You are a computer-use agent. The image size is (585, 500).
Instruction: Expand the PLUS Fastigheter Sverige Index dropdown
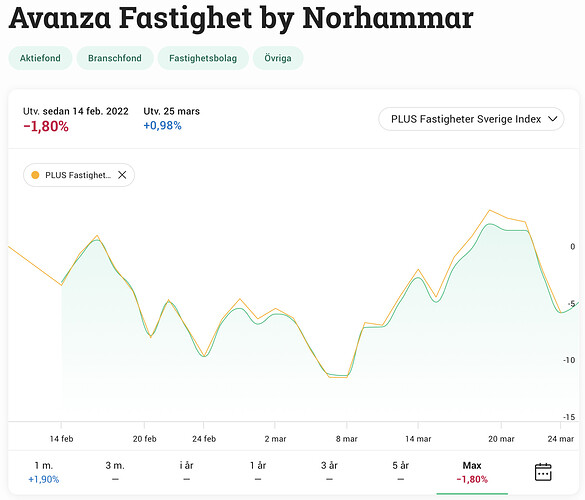[x=471, y=119]
